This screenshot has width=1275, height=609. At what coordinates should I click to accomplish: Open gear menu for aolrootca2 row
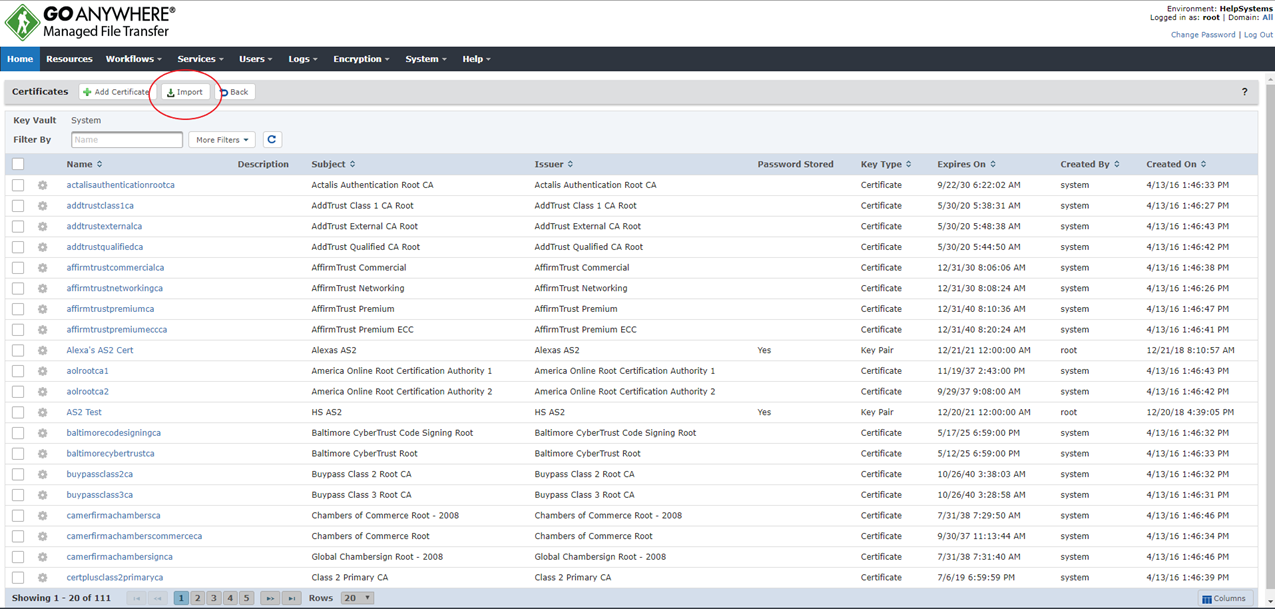42,392
